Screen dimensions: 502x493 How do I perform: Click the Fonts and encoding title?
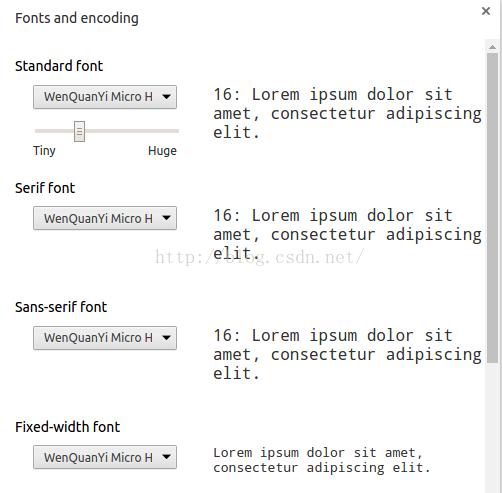(77, 18)
